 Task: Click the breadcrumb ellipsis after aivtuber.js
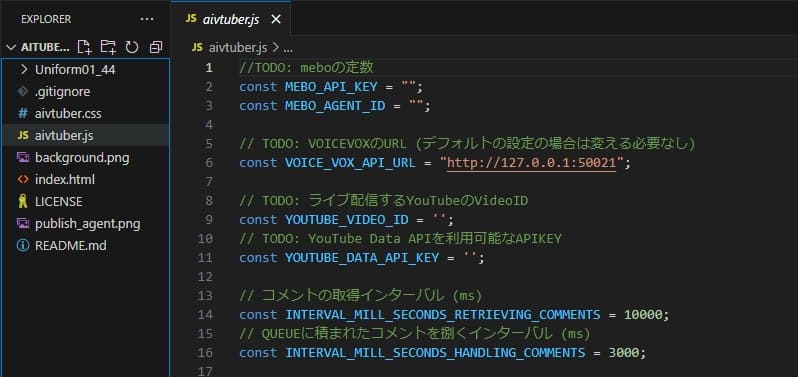tap(288, 48)
